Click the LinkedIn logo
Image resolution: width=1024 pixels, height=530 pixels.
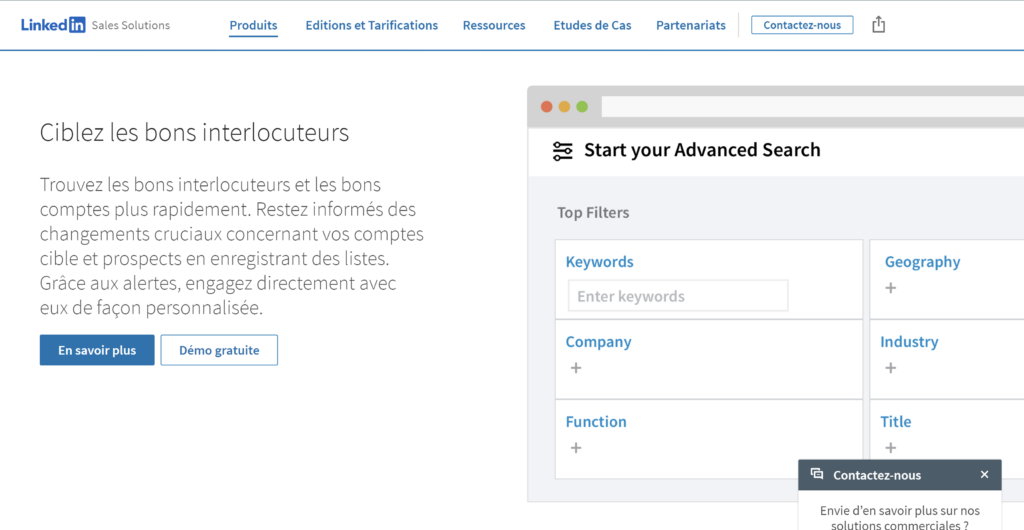point(53,25)
